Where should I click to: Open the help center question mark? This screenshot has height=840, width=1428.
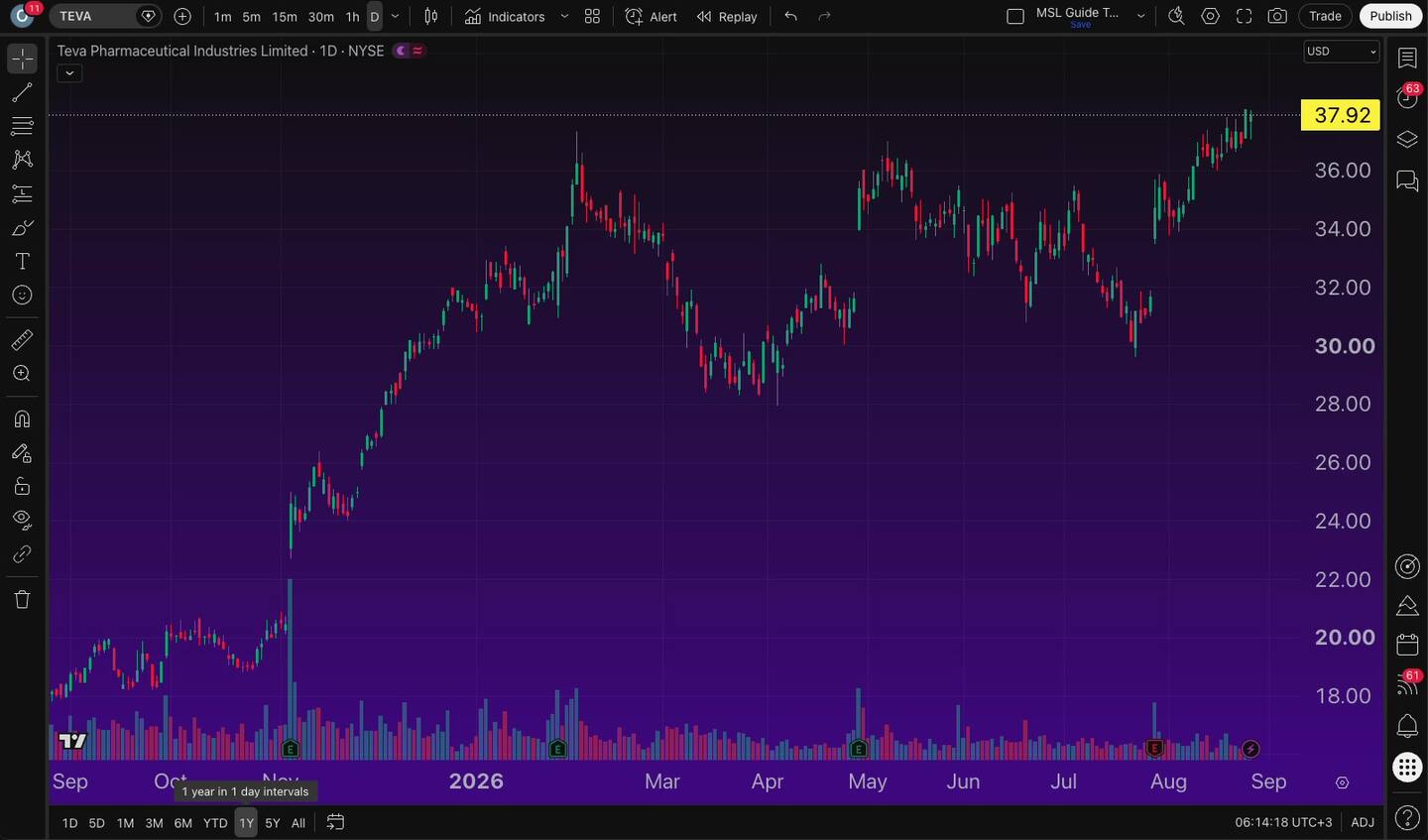[x=1407, y=818]
